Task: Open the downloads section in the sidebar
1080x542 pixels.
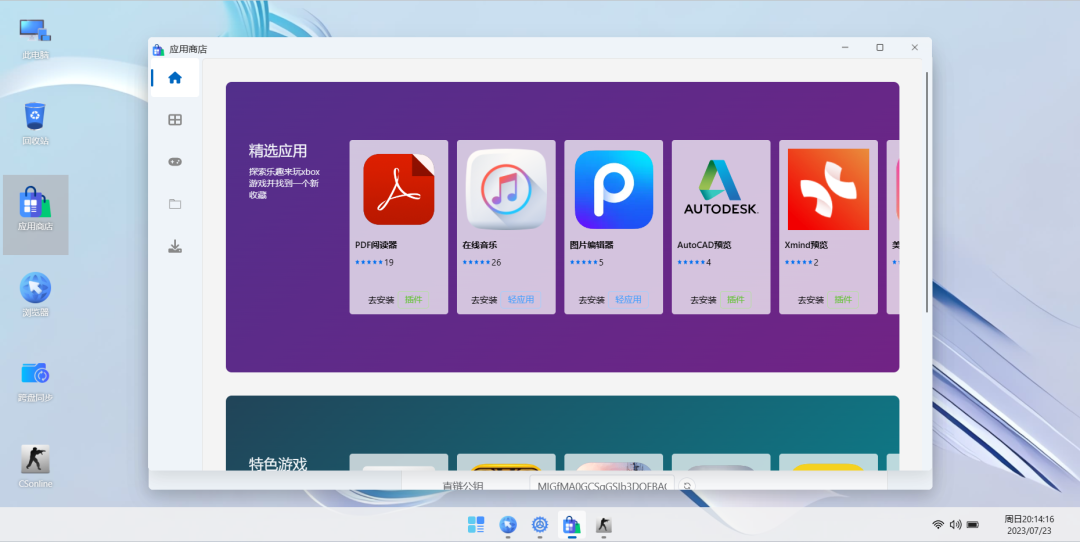Action: coord(175,246)
